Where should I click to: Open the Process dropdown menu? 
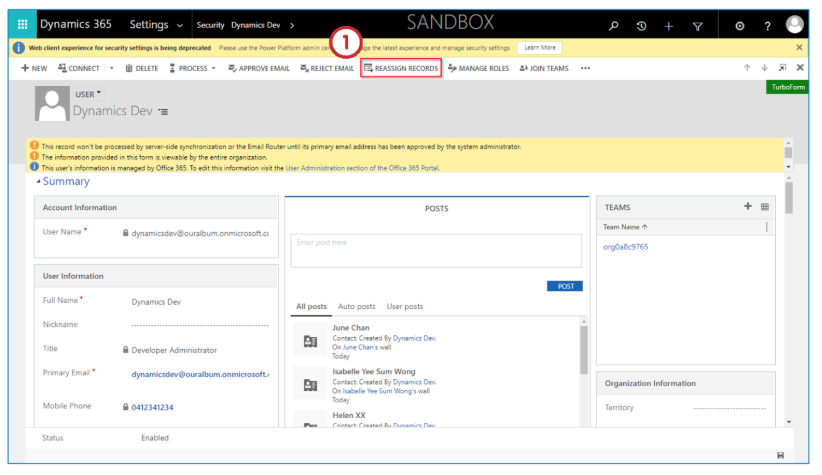pyautogui.click(x=193, y=68)
